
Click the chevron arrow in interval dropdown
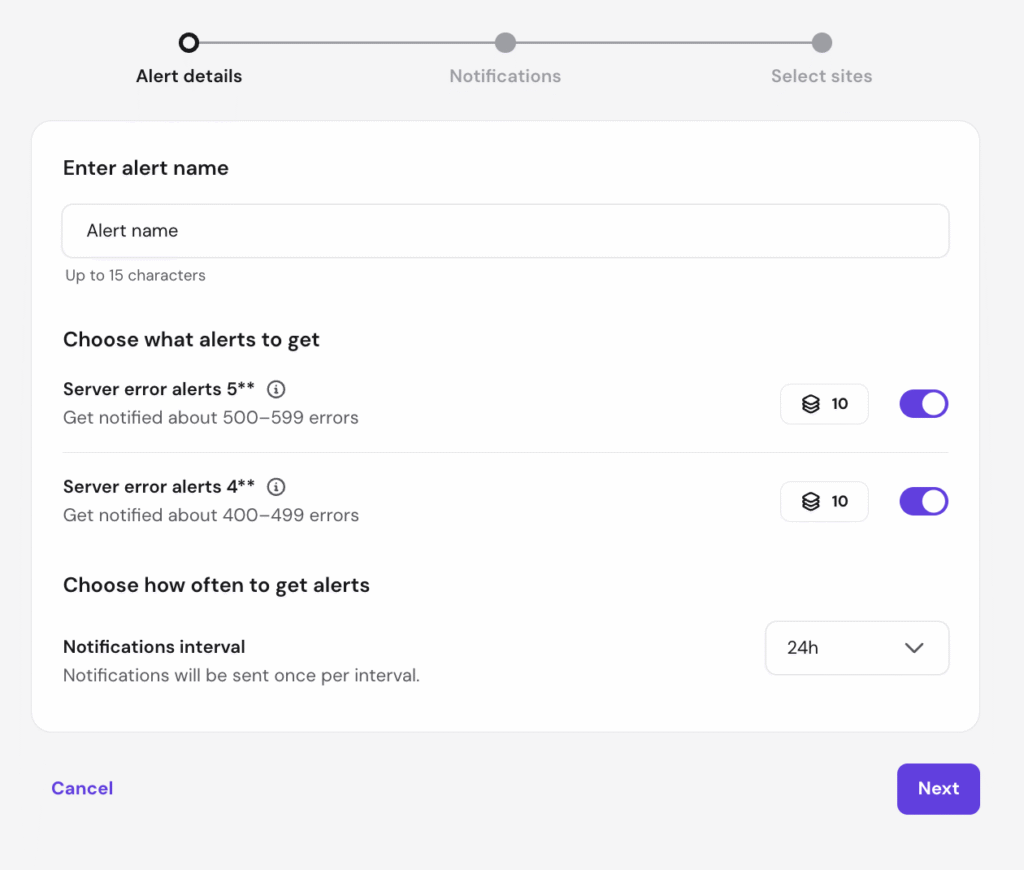coord(913,648)
